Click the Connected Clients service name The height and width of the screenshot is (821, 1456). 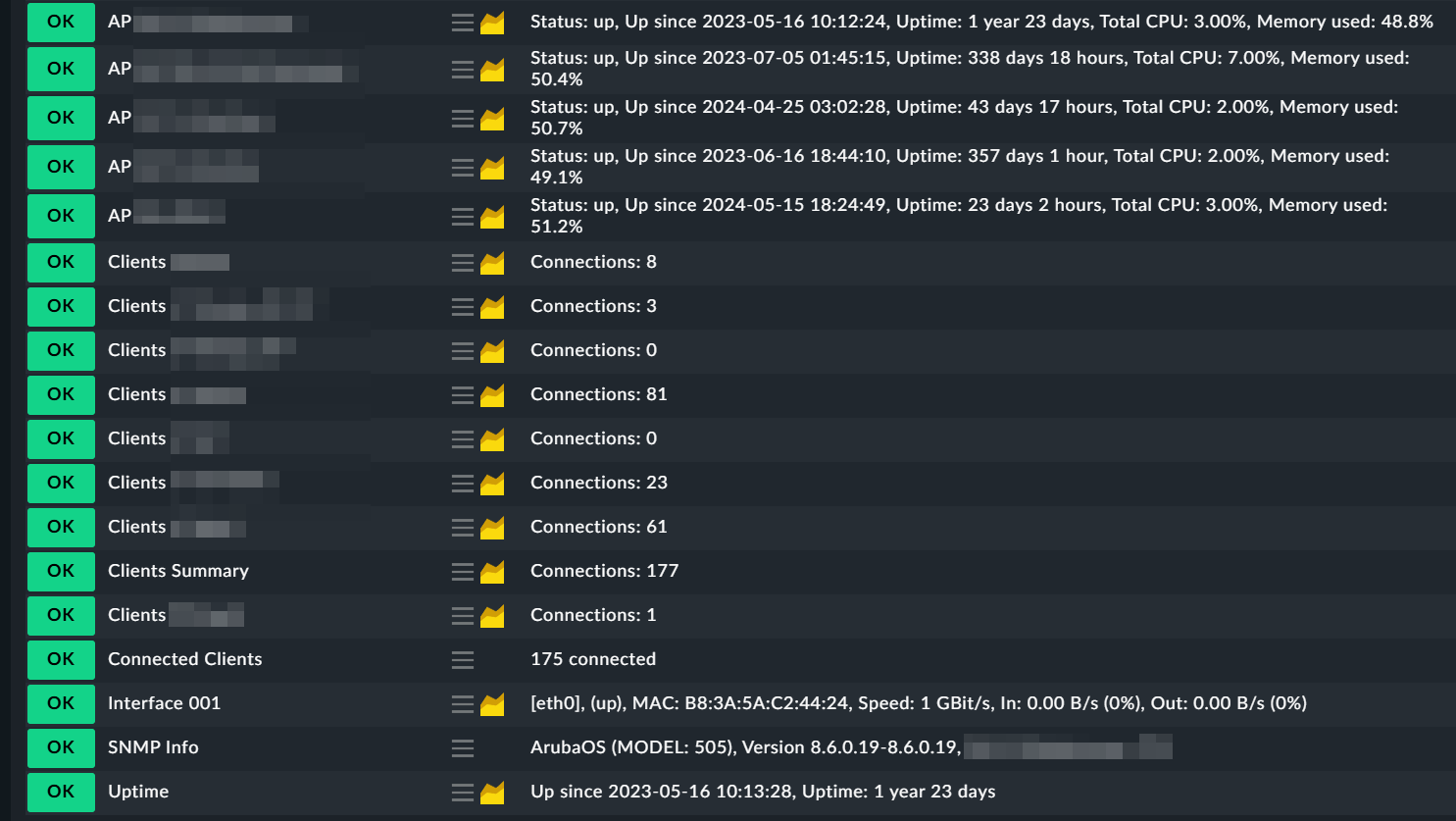point(185,659)
